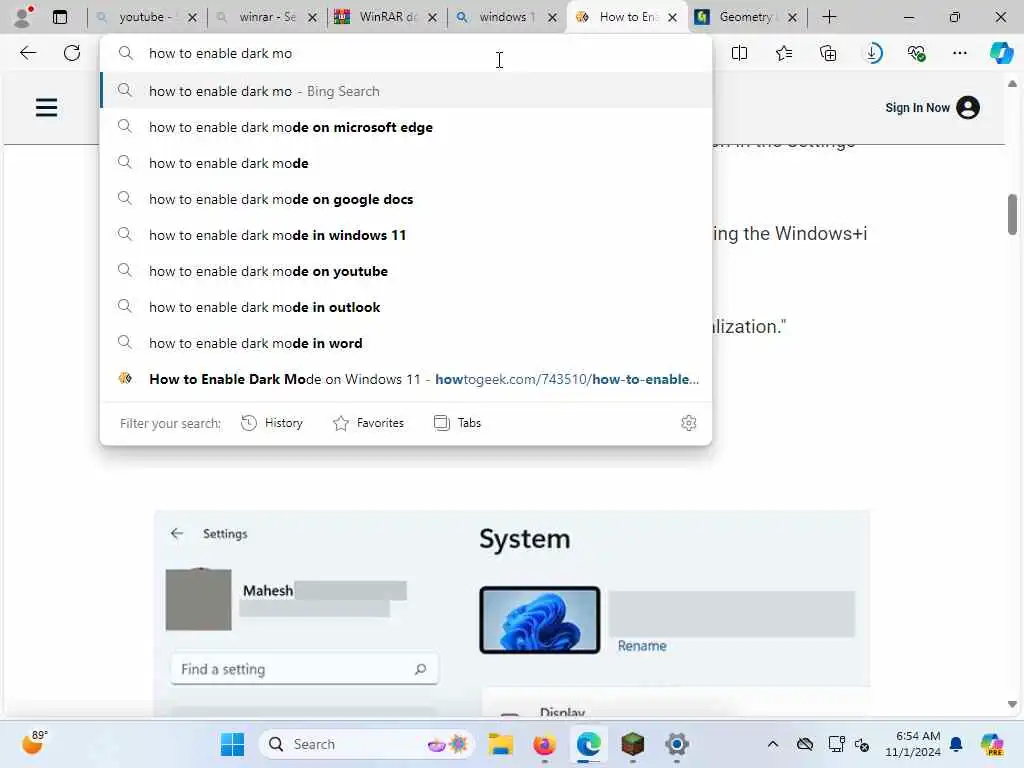Show hidden tray icons chevron

point(773,744)
